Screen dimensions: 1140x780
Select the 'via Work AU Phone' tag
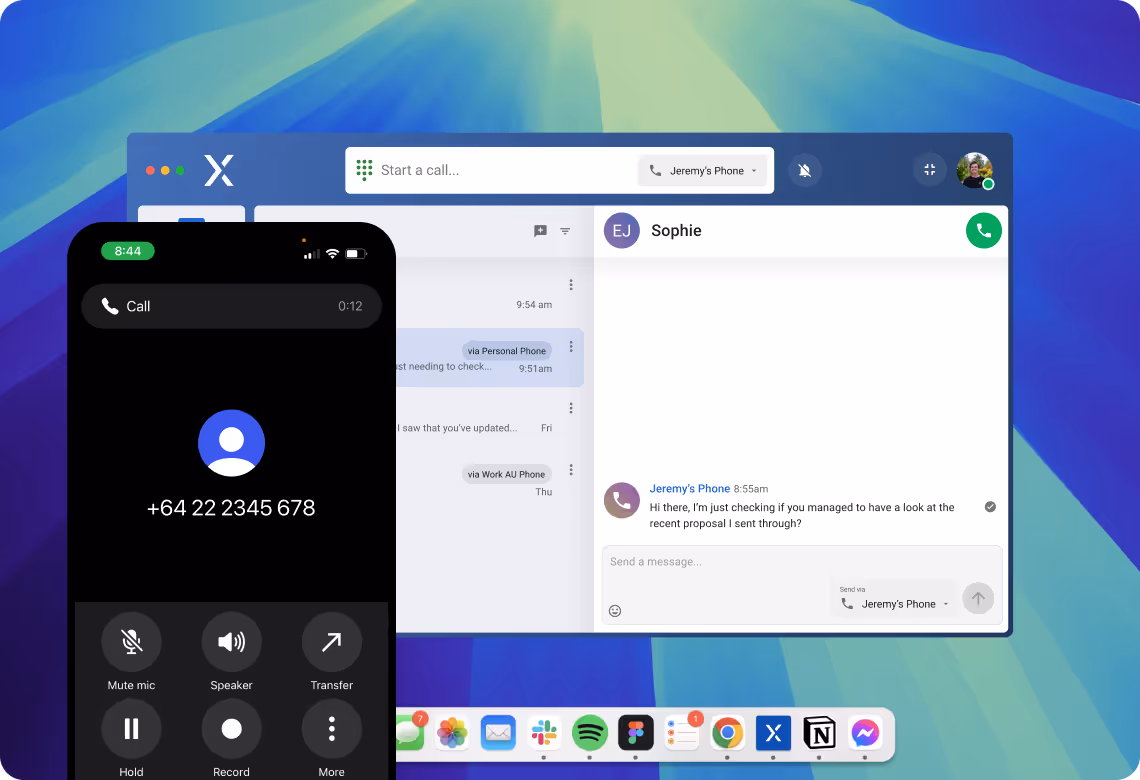tap(506, 475)
